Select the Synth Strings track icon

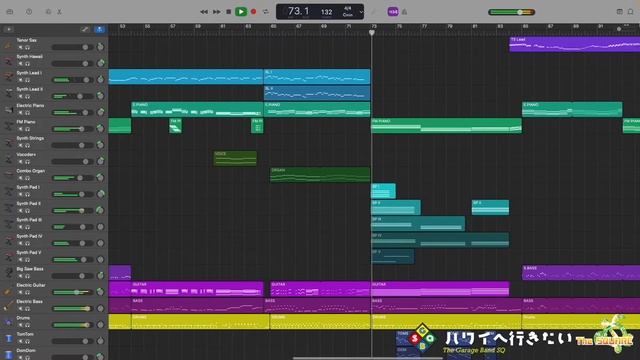click(x=8, y=143)
